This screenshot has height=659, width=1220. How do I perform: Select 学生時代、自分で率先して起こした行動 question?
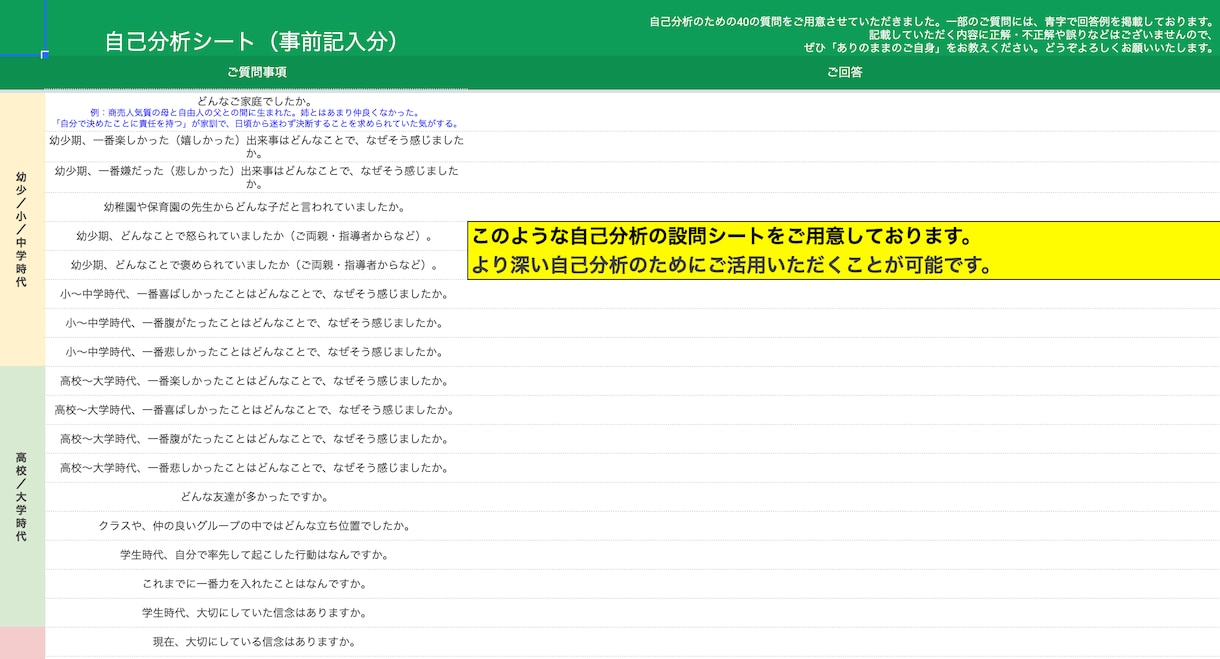click(x=256, y=555)
